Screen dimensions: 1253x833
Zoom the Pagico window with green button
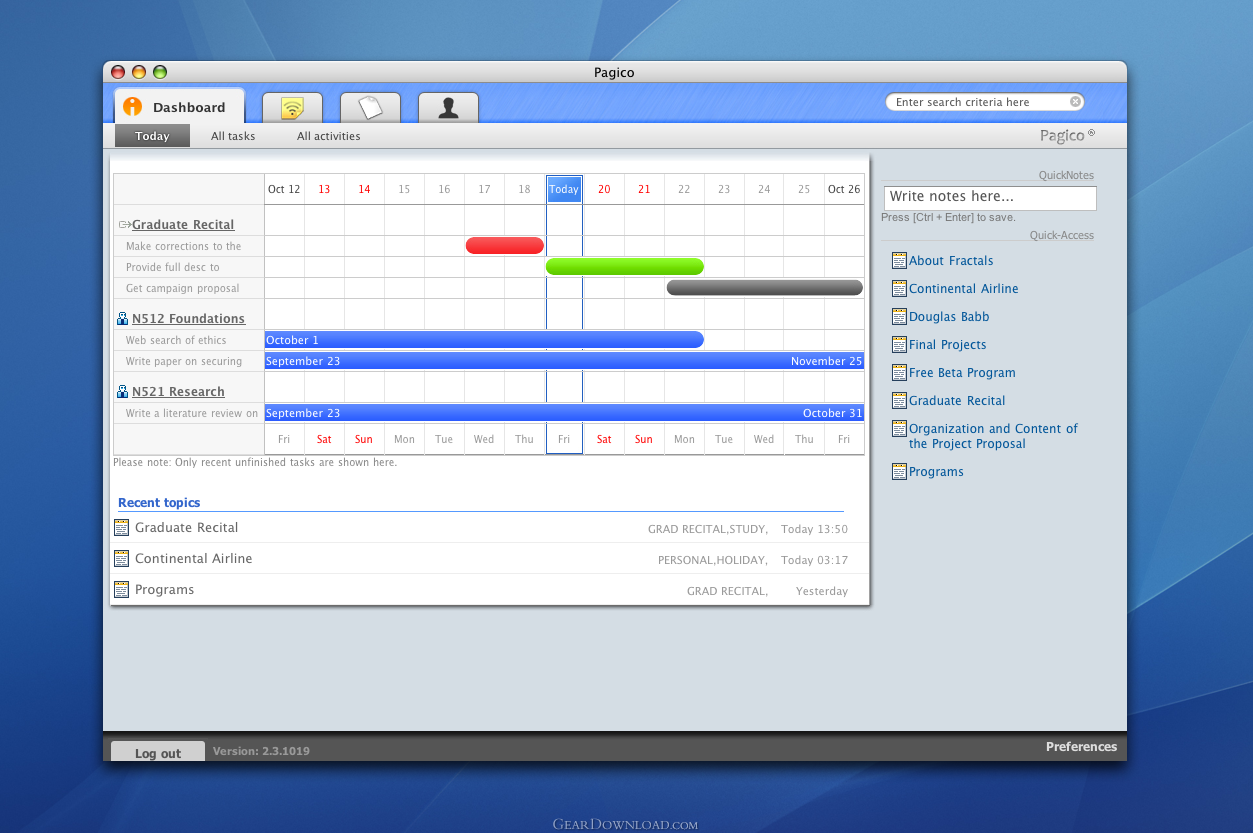point(160,72)
